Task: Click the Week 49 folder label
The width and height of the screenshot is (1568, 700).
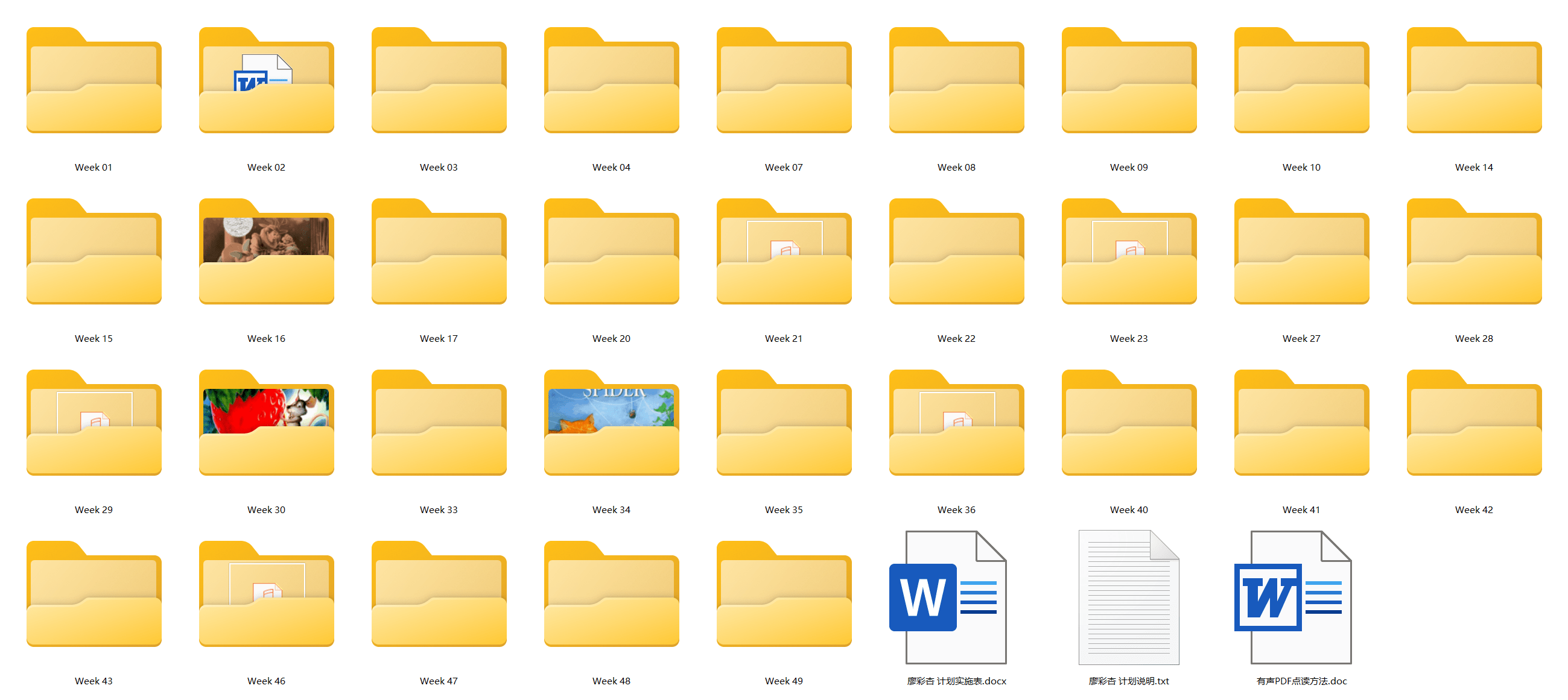Action: 783,681
